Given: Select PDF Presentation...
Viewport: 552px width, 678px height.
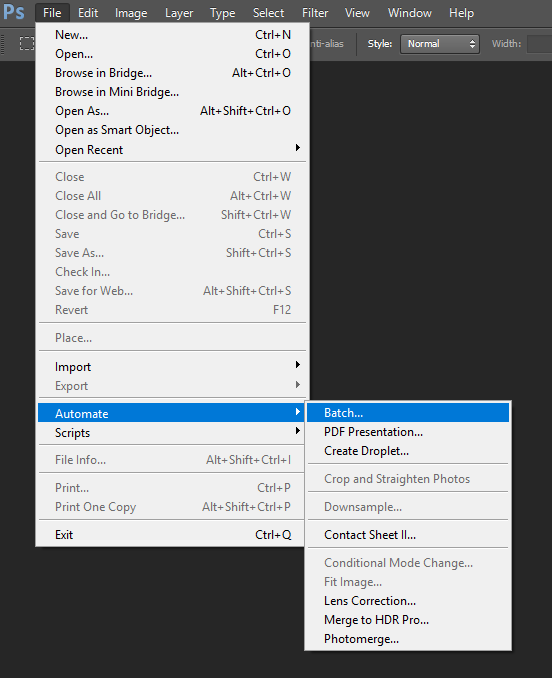Looking at the screenshot, I should 408,432.
